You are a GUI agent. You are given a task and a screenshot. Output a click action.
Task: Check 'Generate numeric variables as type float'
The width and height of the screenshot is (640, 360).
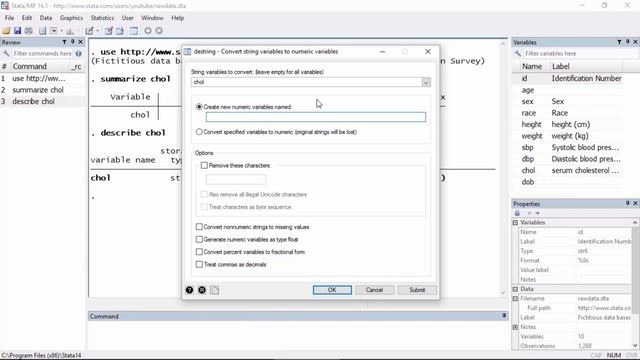[199, 240]
